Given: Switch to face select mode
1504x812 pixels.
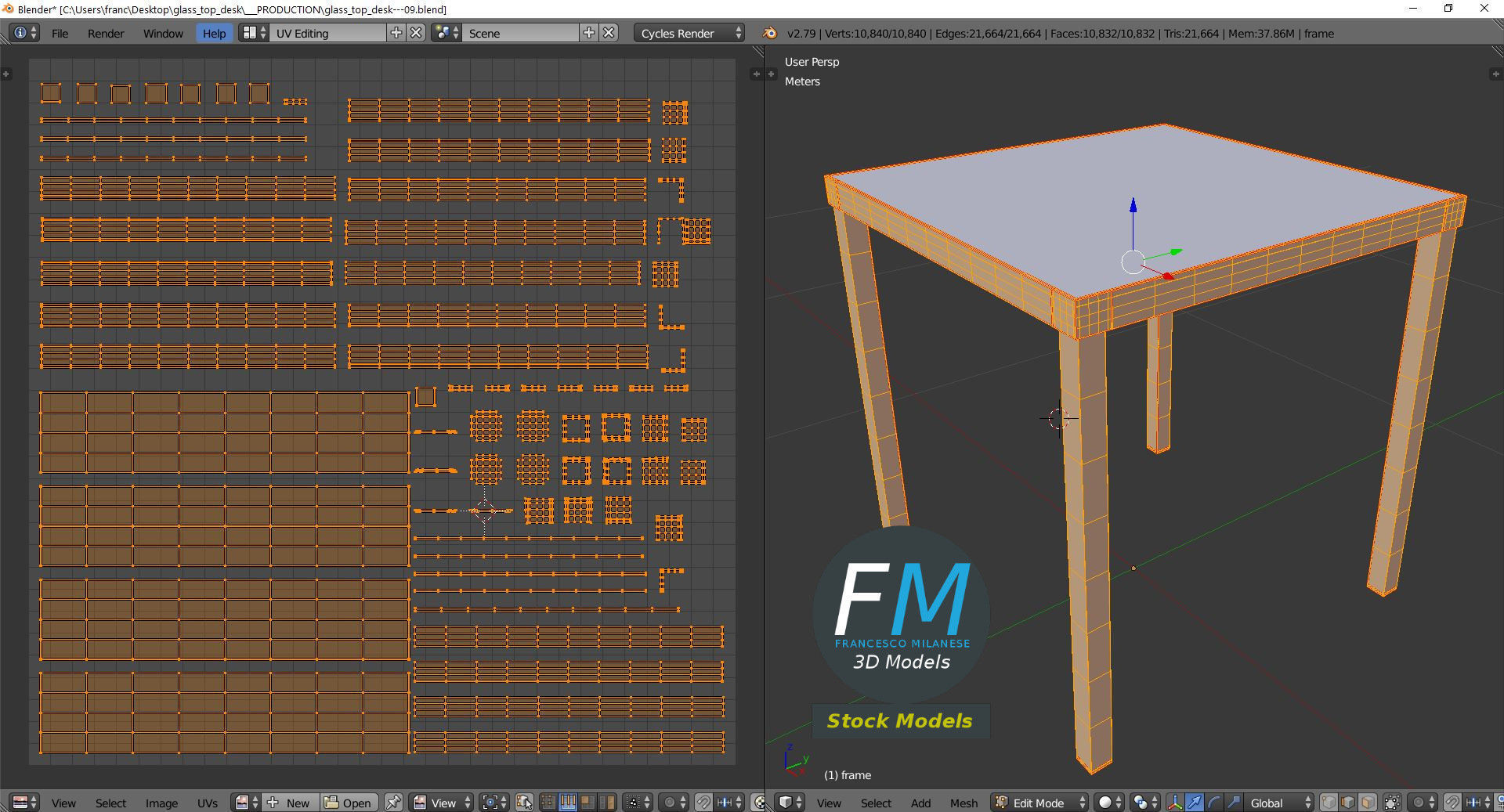Looking at the screenshot, I should [x=1368, y=803].
